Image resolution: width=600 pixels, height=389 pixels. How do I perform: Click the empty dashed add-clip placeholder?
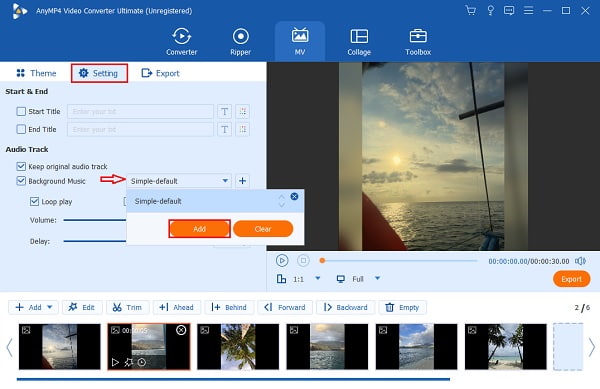(x=568, y=347)
